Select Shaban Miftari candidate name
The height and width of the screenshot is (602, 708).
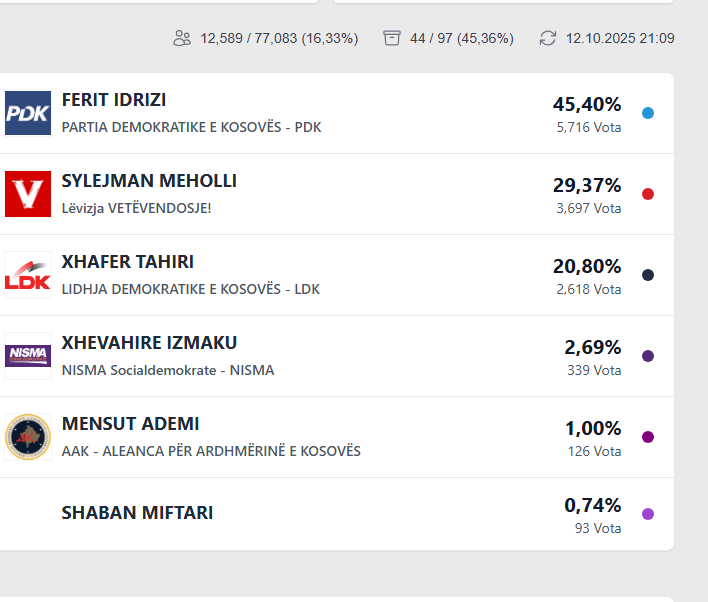click(137, 513)
